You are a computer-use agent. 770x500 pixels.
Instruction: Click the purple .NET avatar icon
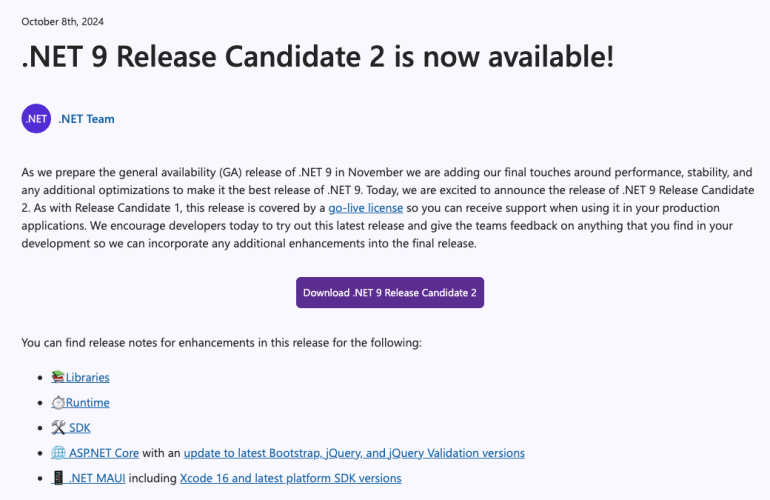point(36,119)
